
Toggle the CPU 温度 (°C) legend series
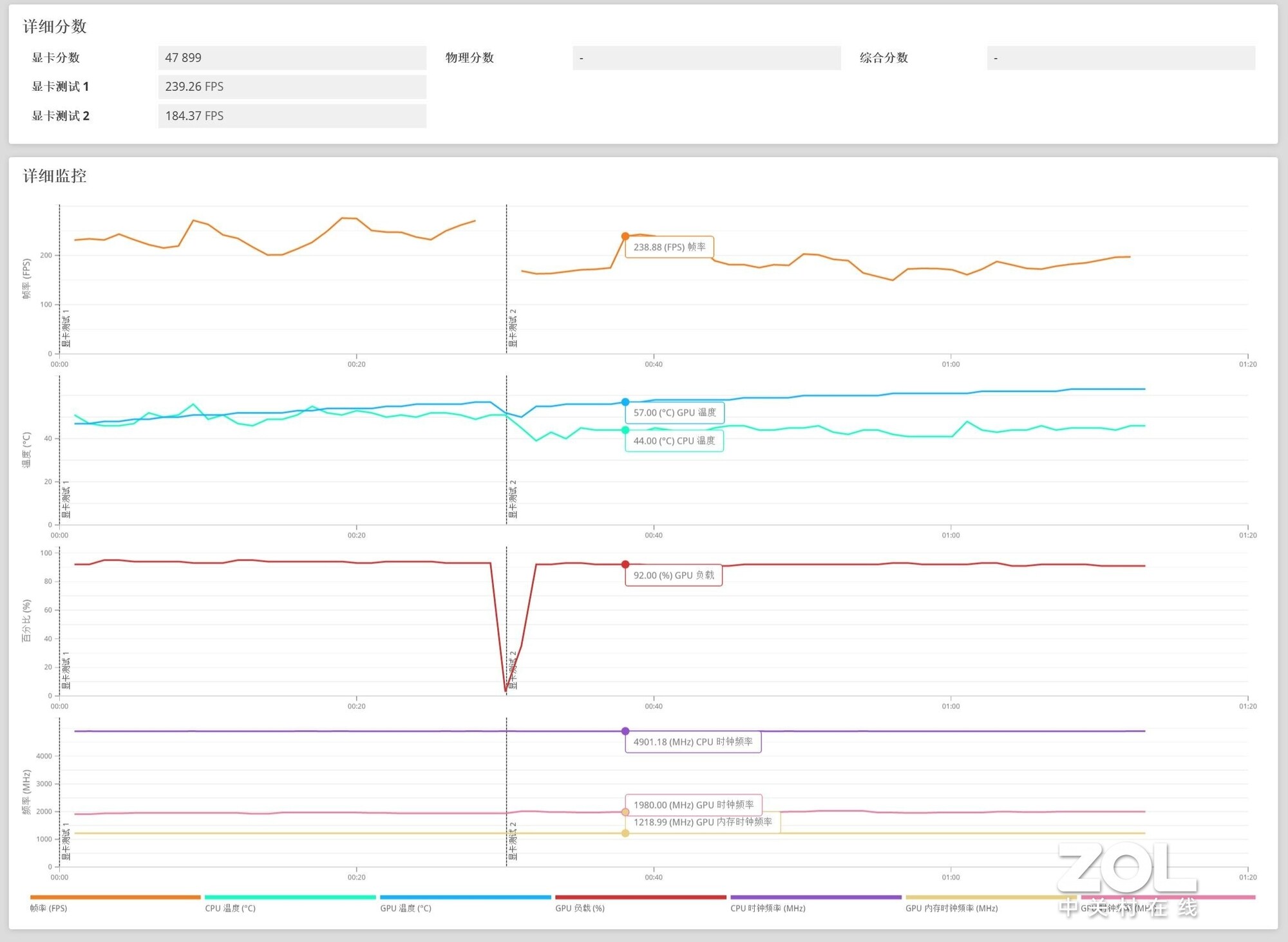230,908
